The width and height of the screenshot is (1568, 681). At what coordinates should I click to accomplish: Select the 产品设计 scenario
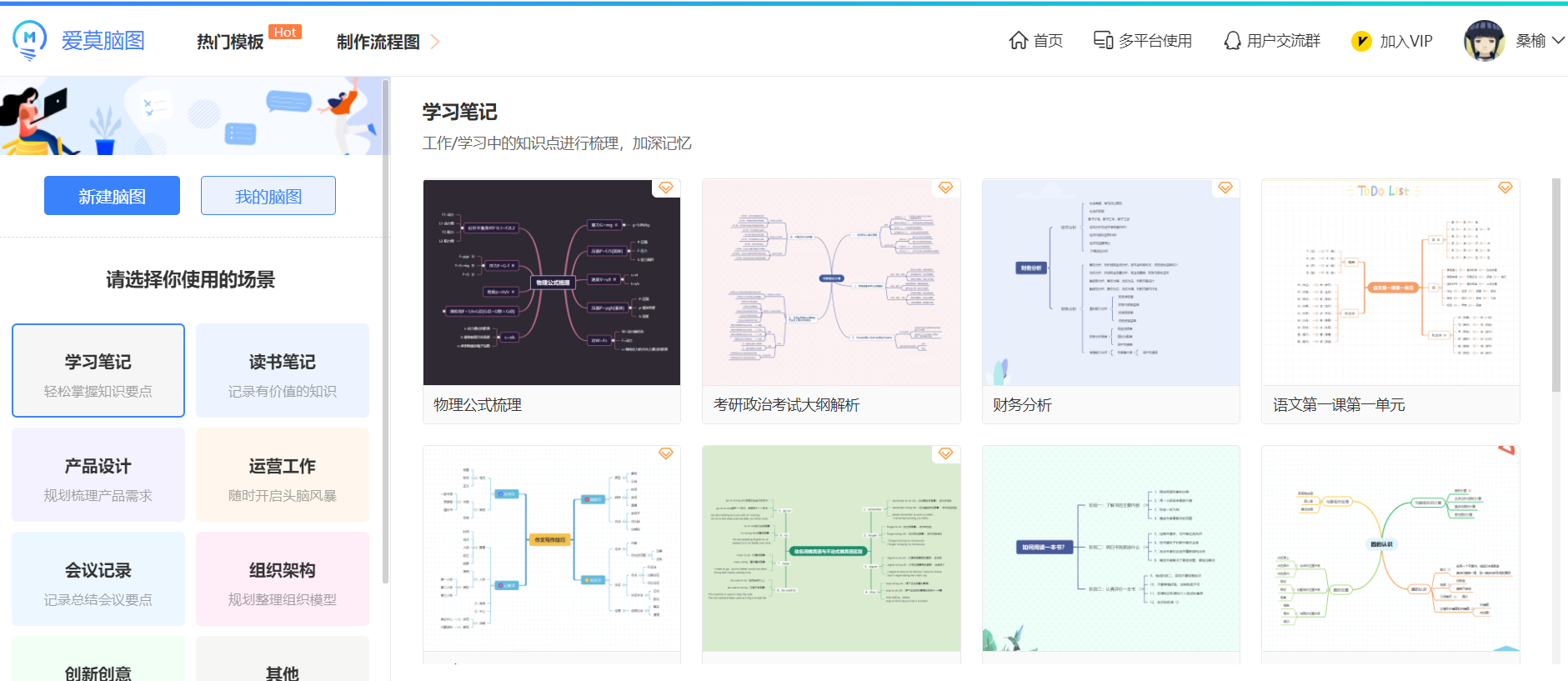pos(98,474)
